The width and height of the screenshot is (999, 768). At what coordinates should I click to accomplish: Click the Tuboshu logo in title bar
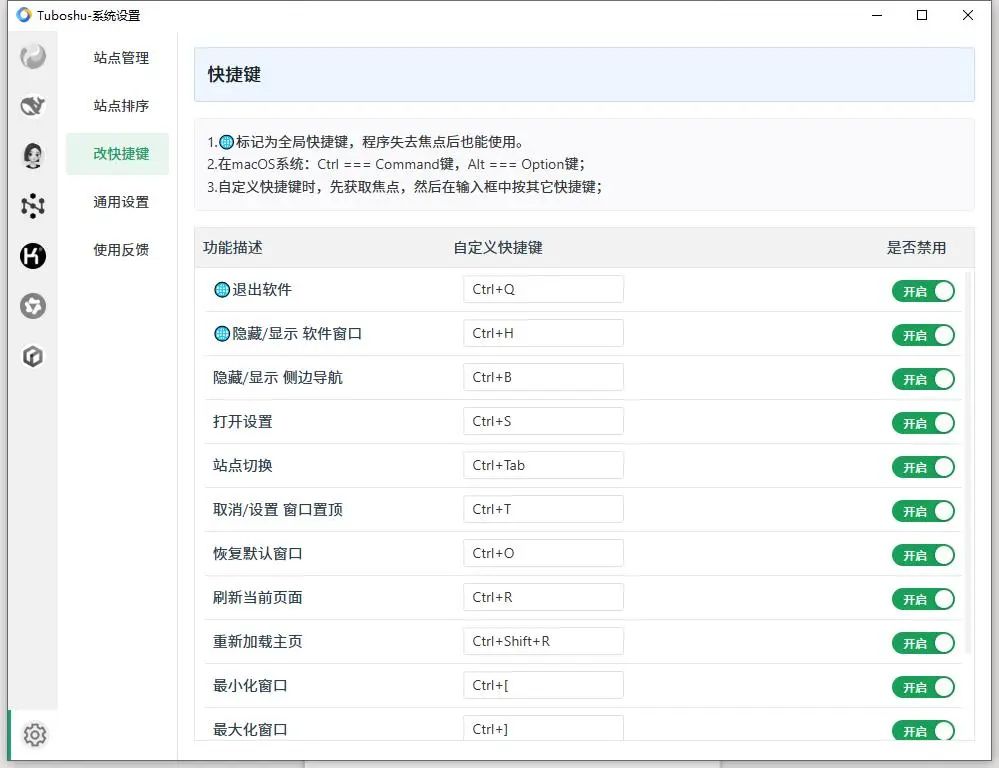click(x=24, y=15)
